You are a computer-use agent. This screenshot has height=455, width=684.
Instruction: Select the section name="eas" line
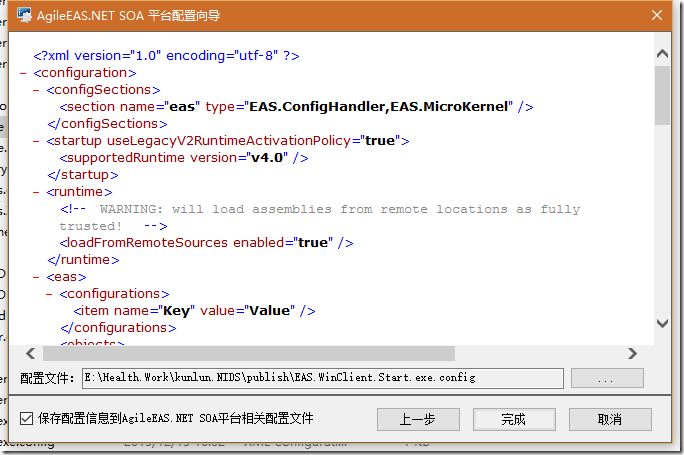click(x=296, y=107)
